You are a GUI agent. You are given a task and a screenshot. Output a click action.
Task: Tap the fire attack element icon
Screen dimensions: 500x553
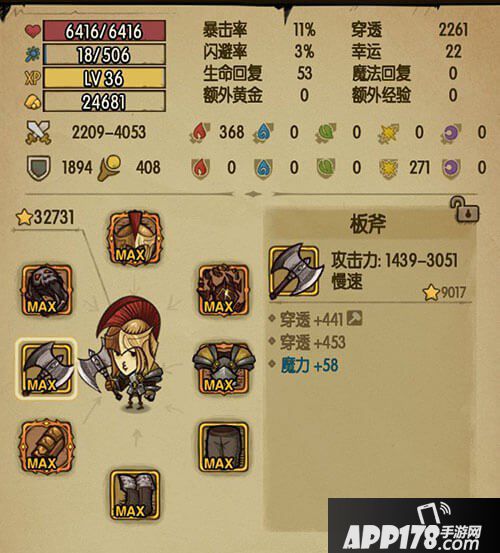(x=200, y=133)
